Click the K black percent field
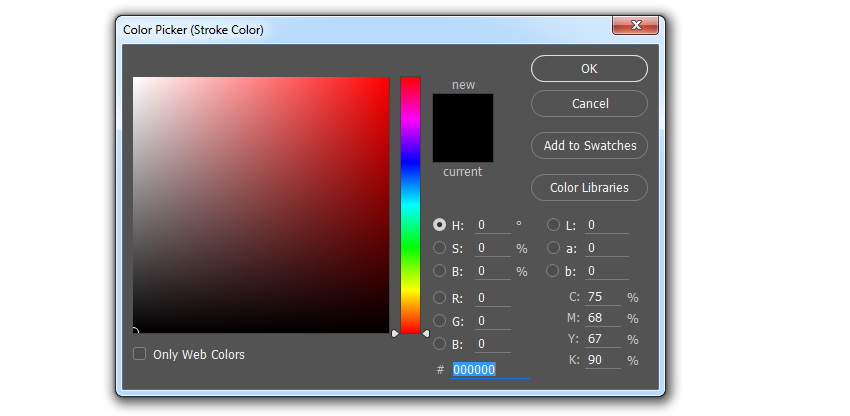850x416 pixels. 603,360
